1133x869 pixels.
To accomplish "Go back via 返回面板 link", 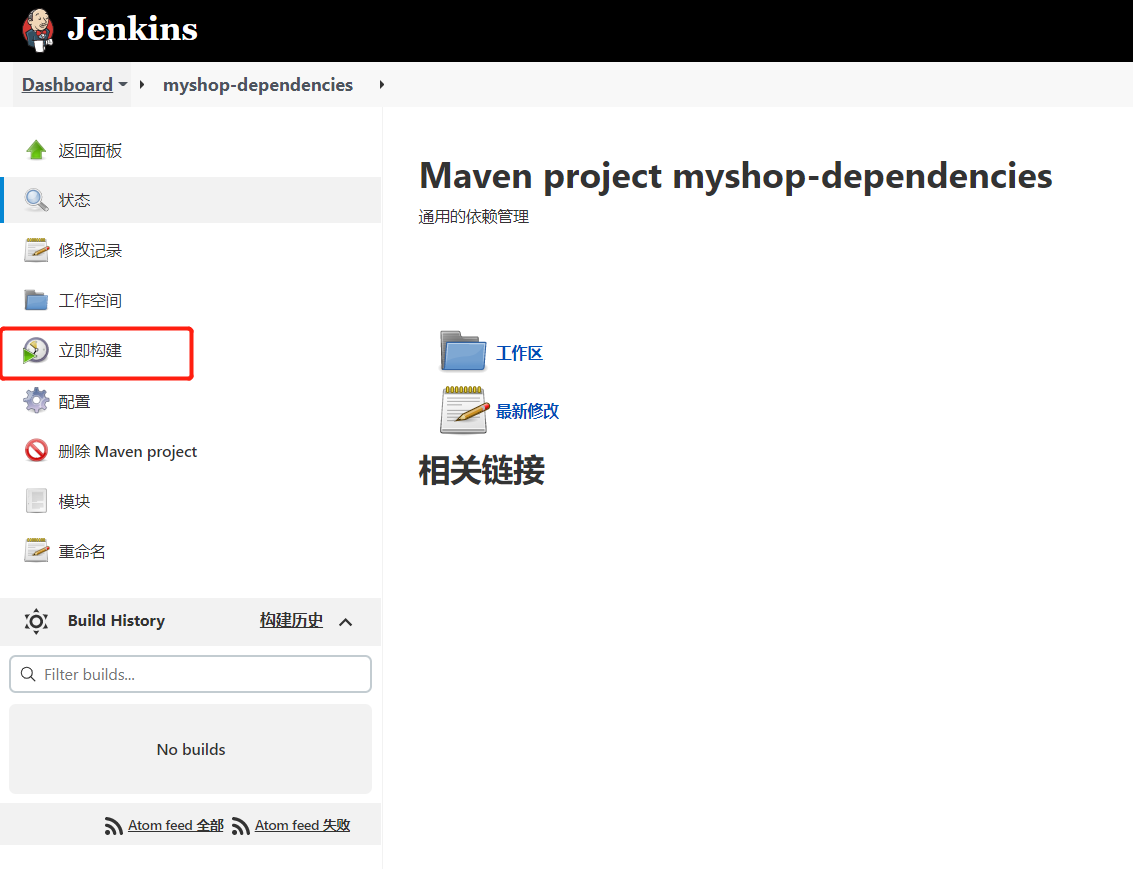I will [x=90, y=150].
